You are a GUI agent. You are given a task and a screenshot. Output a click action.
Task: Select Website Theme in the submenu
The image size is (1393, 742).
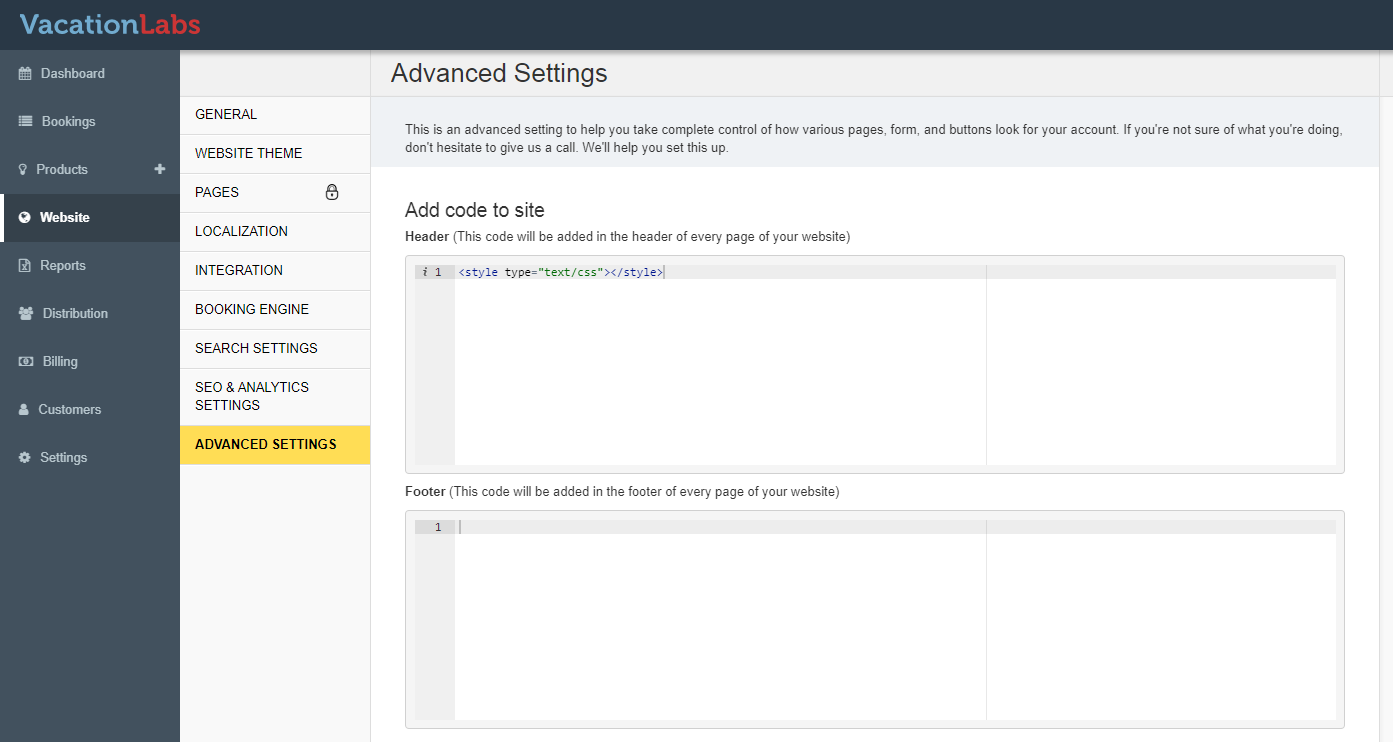click(248, 154)
